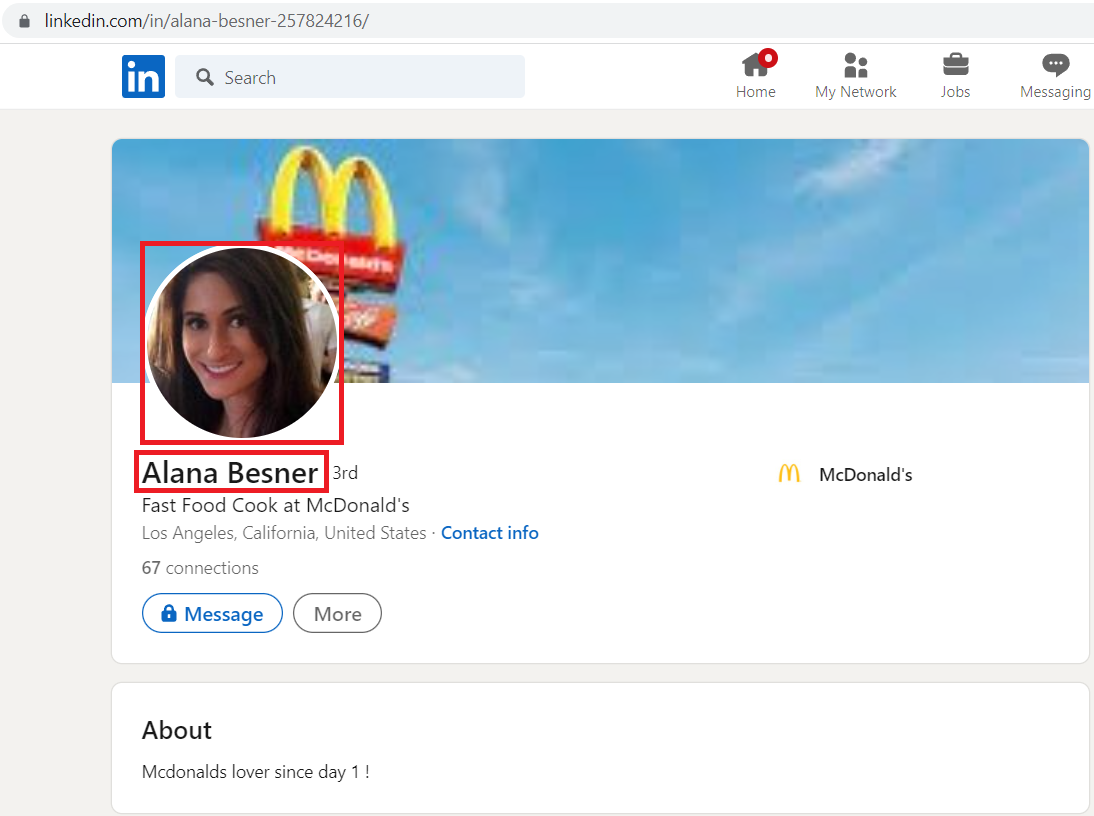This screenshot has height=816, width=1094.
Task: Open the More options button
Action: coord(337,613)
